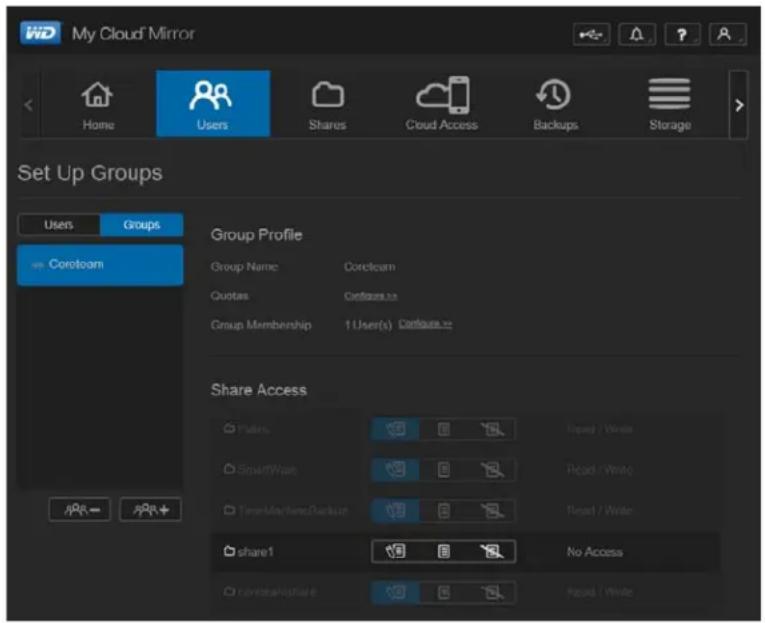Click the 'My Cloud Mirror' title text
This screenshot has width=765, height=623.
pos(133,34)
